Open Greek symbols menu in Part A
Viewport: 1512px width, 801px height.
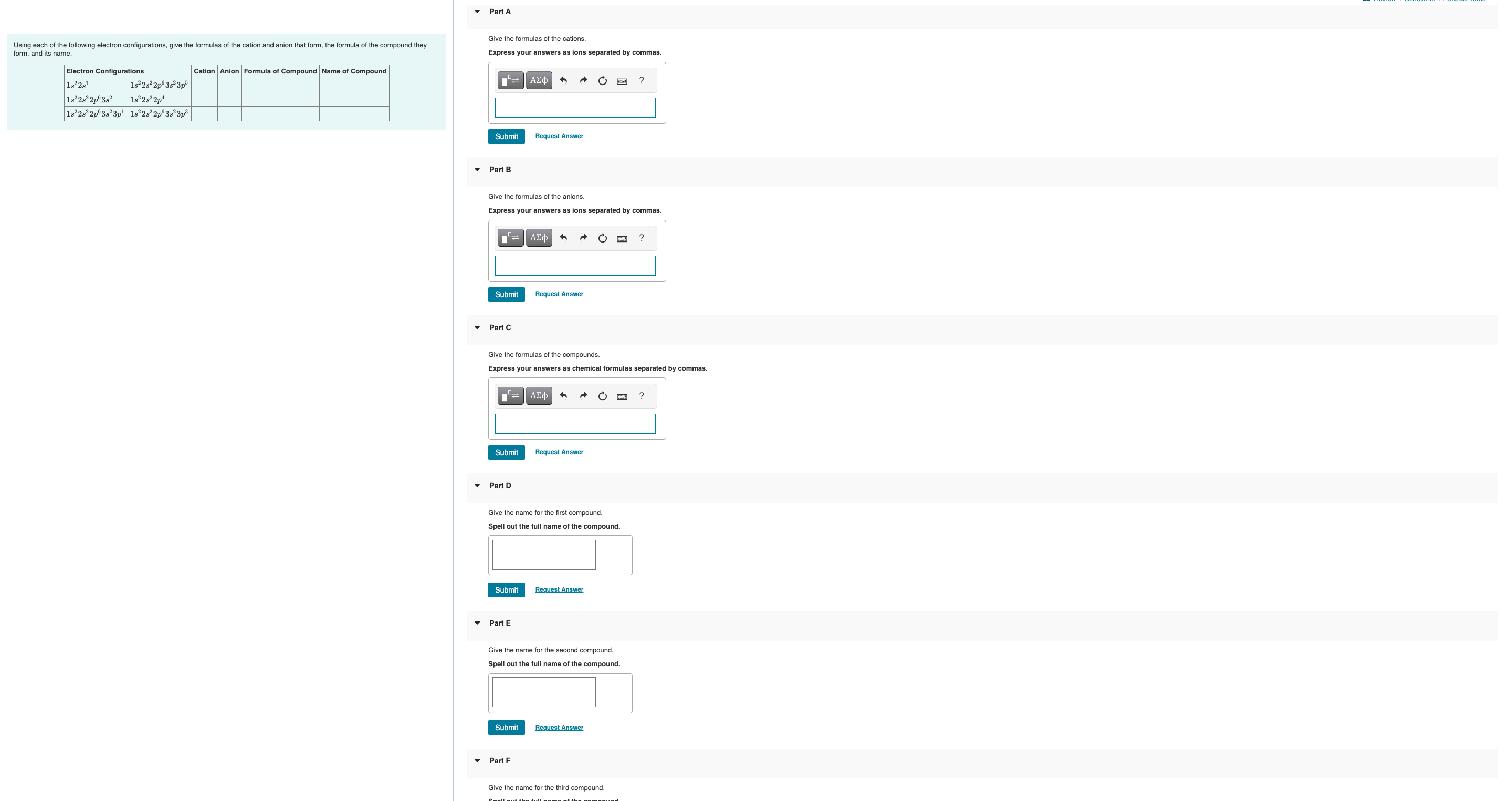pyautogui.click(x=538, y=80)
